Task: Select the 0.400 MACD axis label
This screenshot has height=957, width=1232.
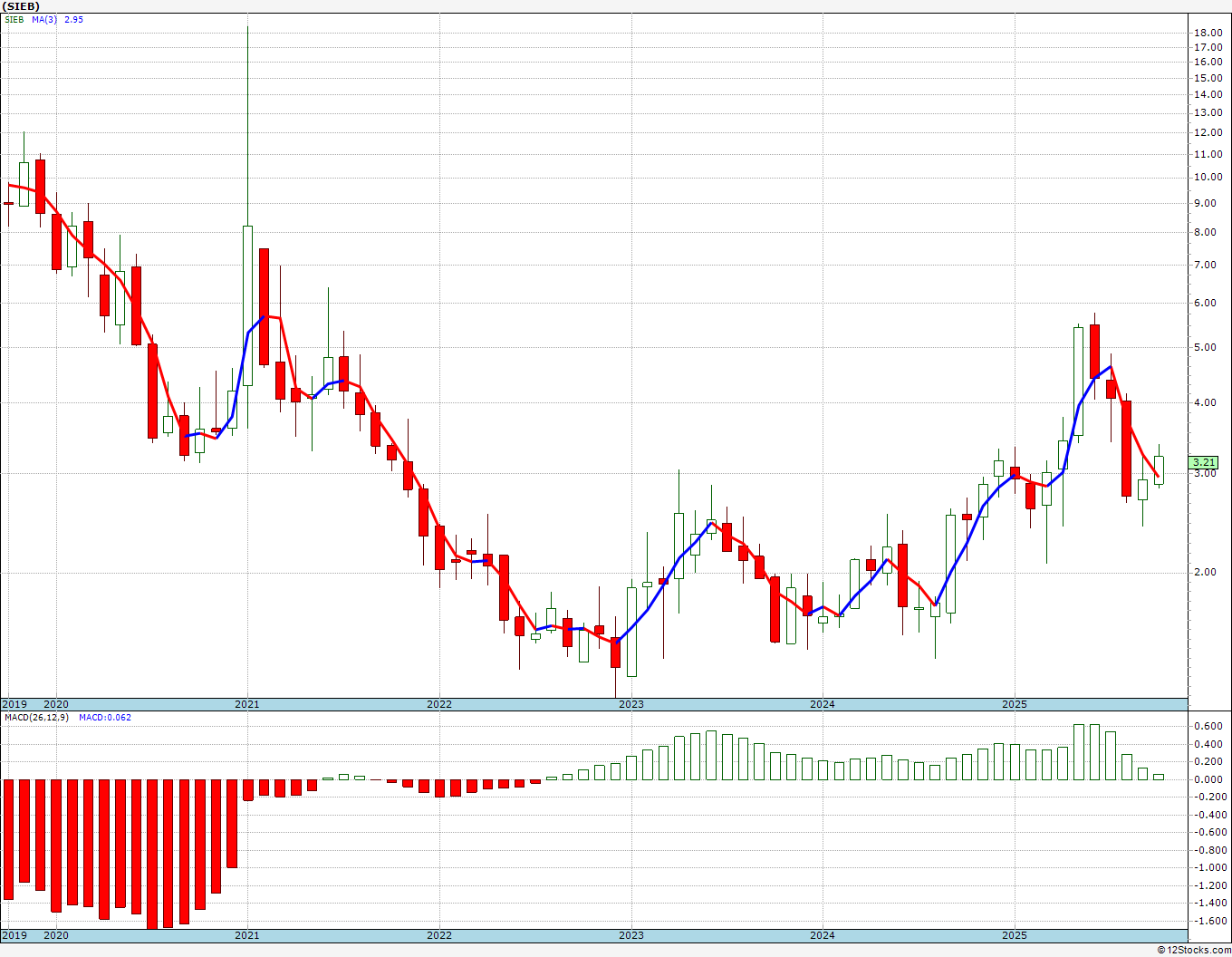Action: (x=1210, y=744)
